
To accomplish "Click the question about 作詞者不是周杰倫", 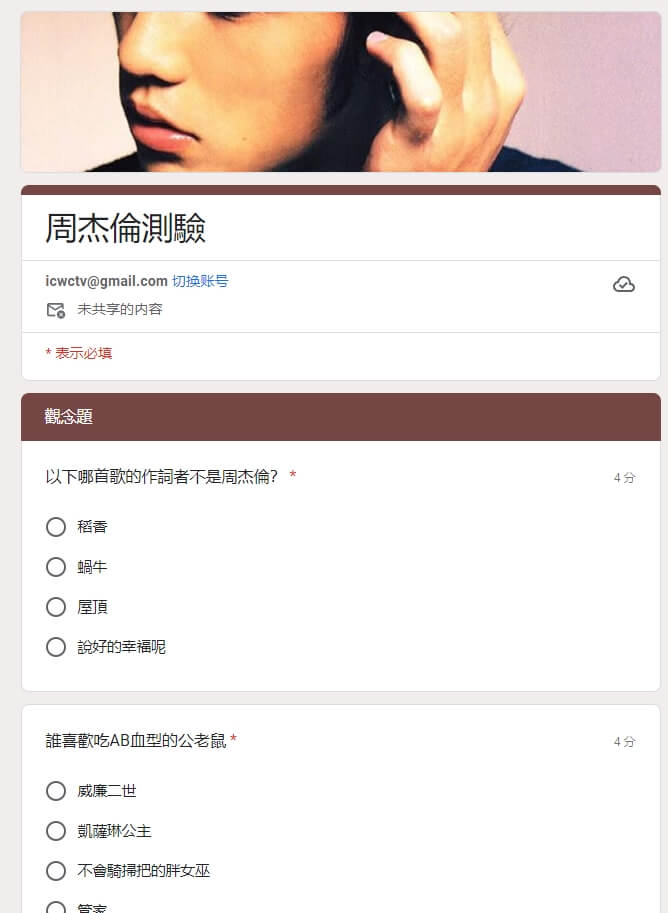I will point(162,476).
